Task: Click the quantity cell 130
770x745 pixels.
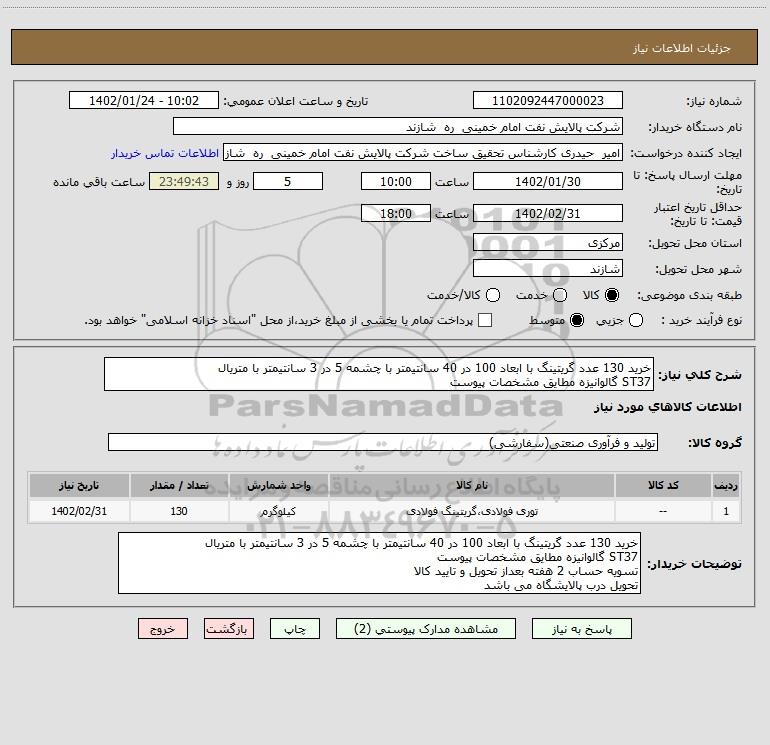Action: pos(179,511)
